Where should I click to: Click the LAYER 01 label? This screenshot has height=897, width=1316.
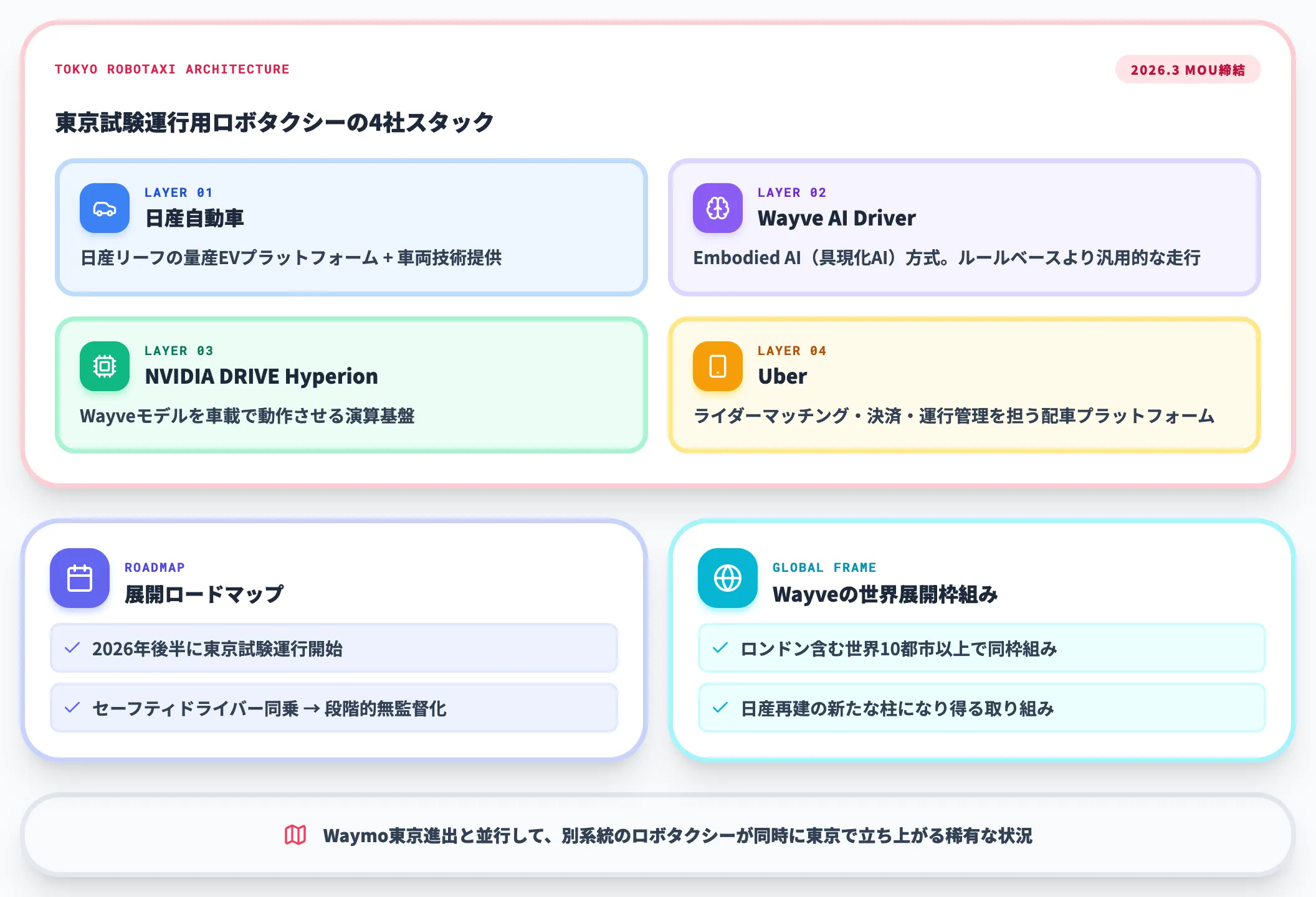click(x=179, y=192)
